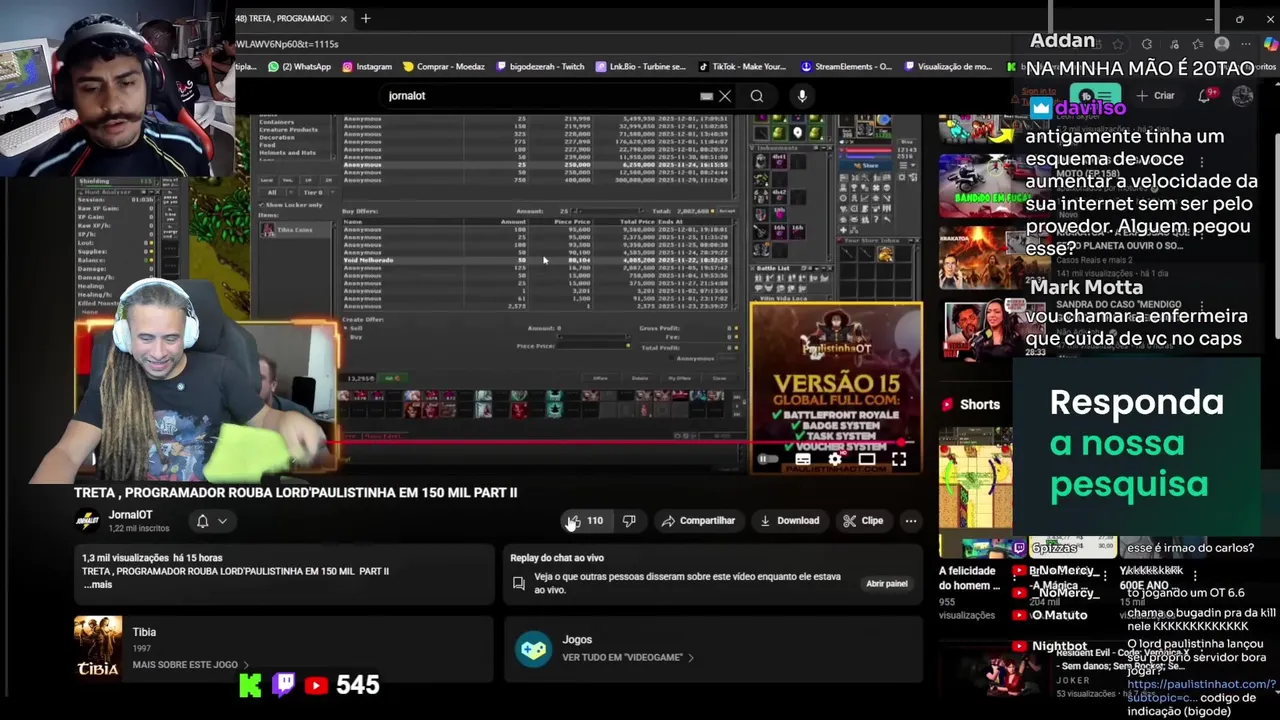The width and height of the screenshot is (1280, 720).
Task: Open the JornalOT channel name link
Action: tap(130, 515)
